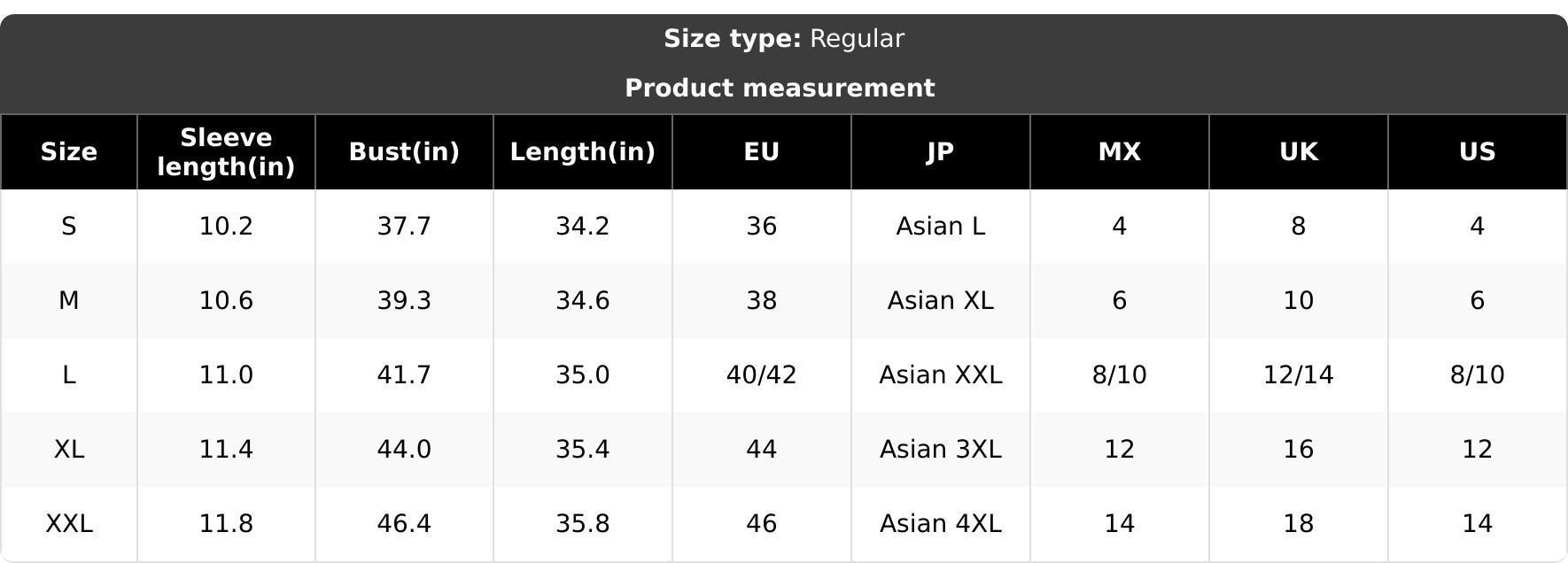
Task: Click the US column header
Action: (1478, 152)
